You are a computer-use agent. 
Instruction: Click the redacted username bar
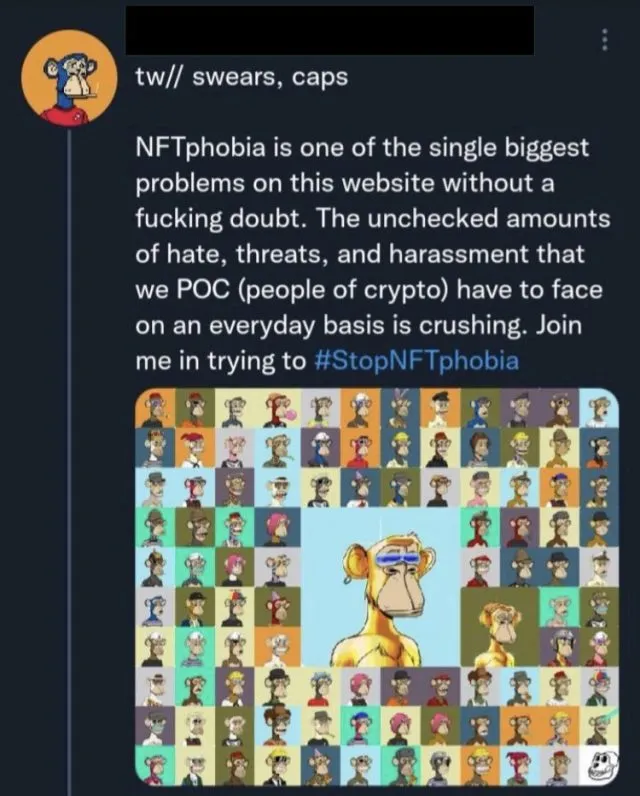pyautogui.click(x=330, y=30)
